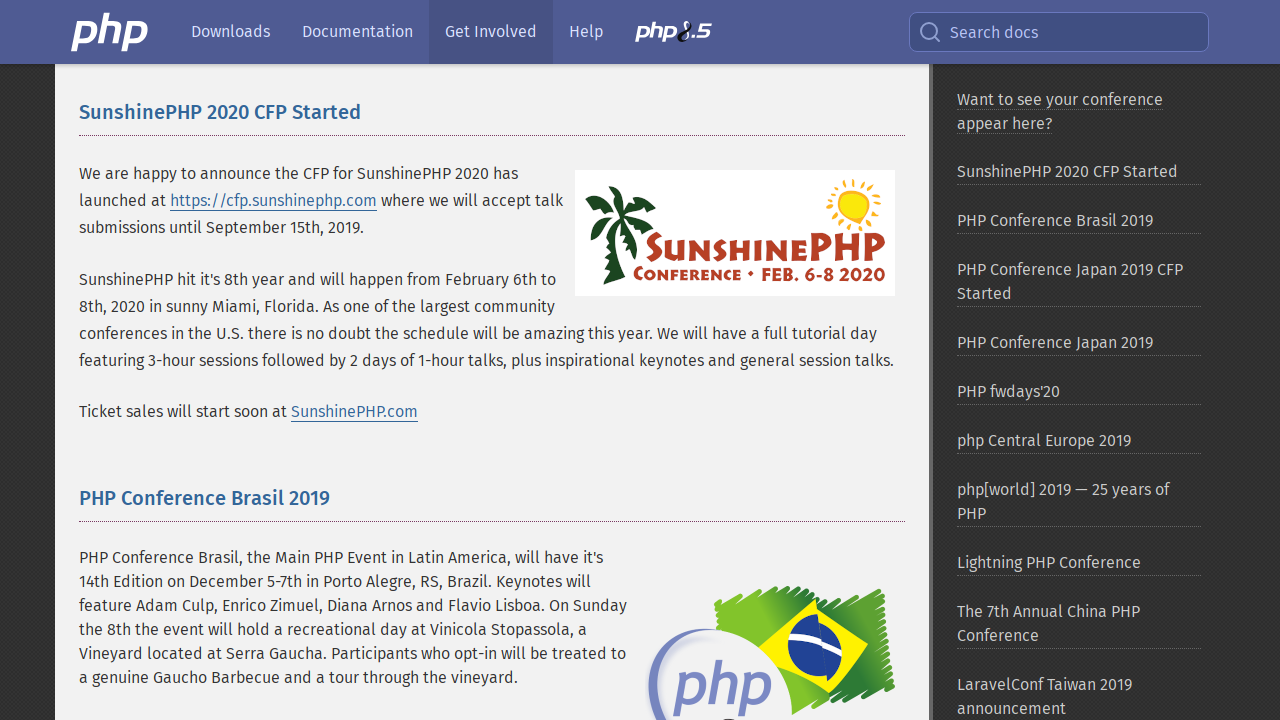Open PHP fwdays'20 sidebar link

[x=1008, y=391]
